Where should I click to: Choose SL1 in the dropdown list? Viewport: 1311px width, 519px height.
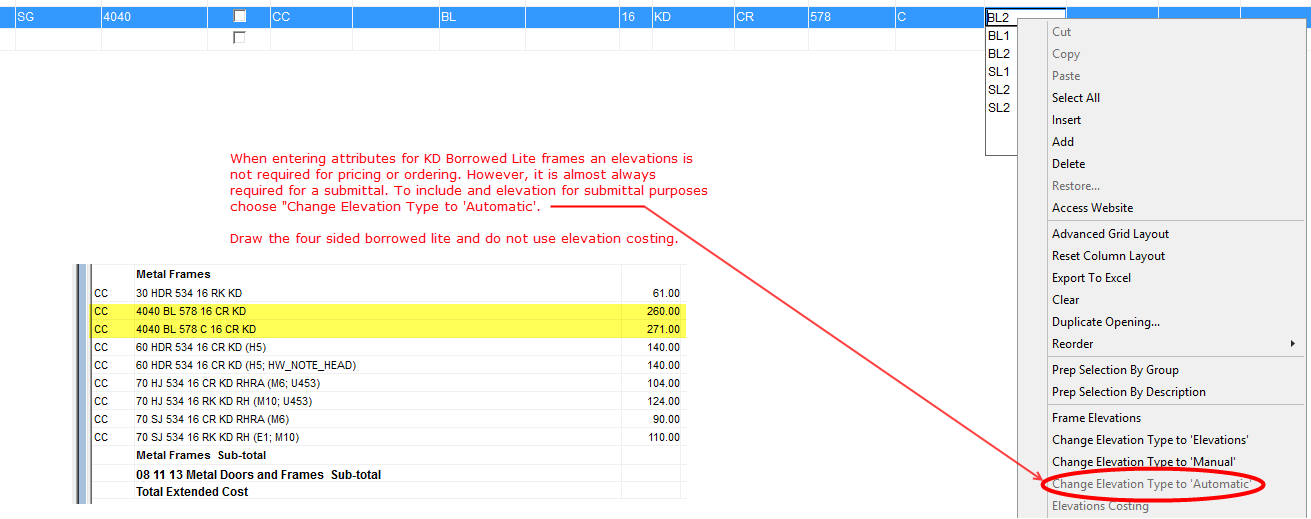(999, 72)
